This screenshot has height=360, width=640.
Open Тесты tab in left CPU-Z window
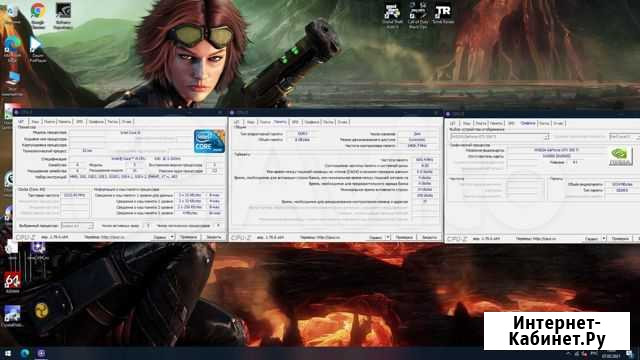coord(113,122)
